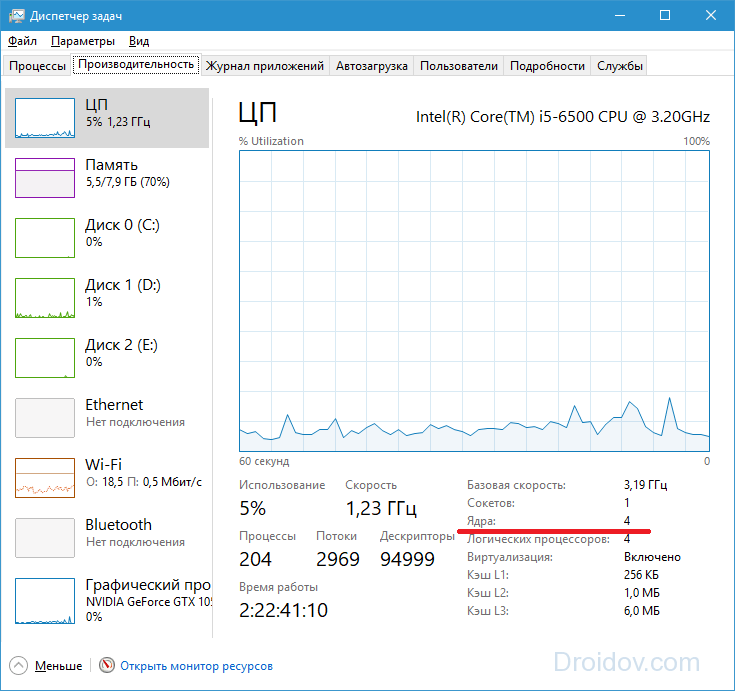
Task: Click the Диск 2 (E:) label
Action: 122,345
